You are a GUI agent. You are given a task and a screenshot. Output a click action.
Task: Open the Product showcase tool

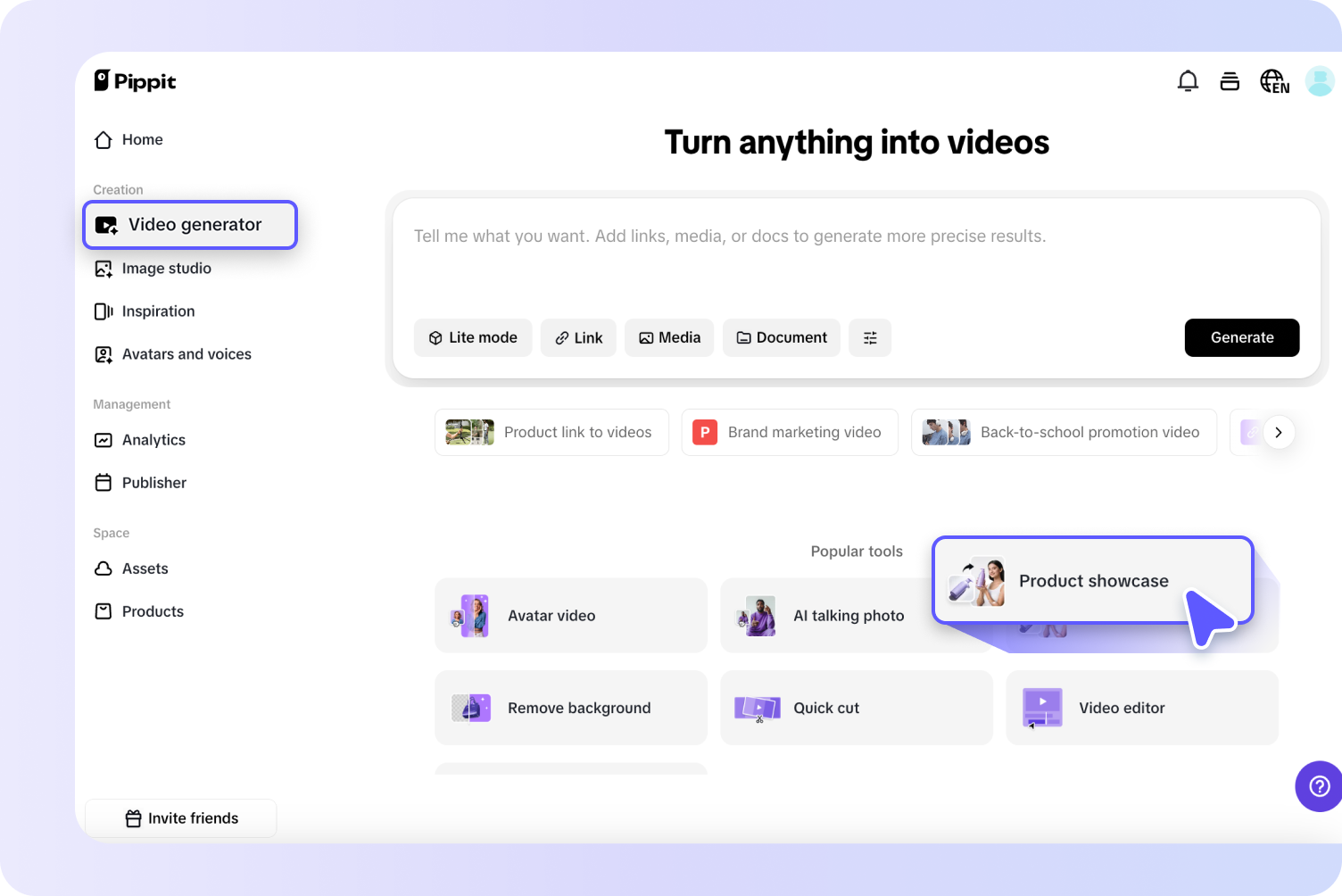tap(1094, 580)
